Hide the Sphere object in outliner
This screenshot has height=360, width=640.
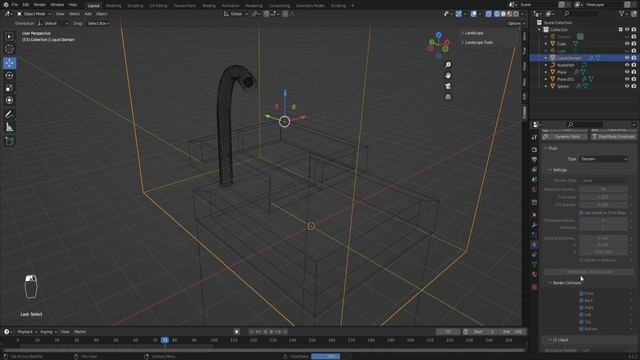pyautogui.click(x=627, y=86)
